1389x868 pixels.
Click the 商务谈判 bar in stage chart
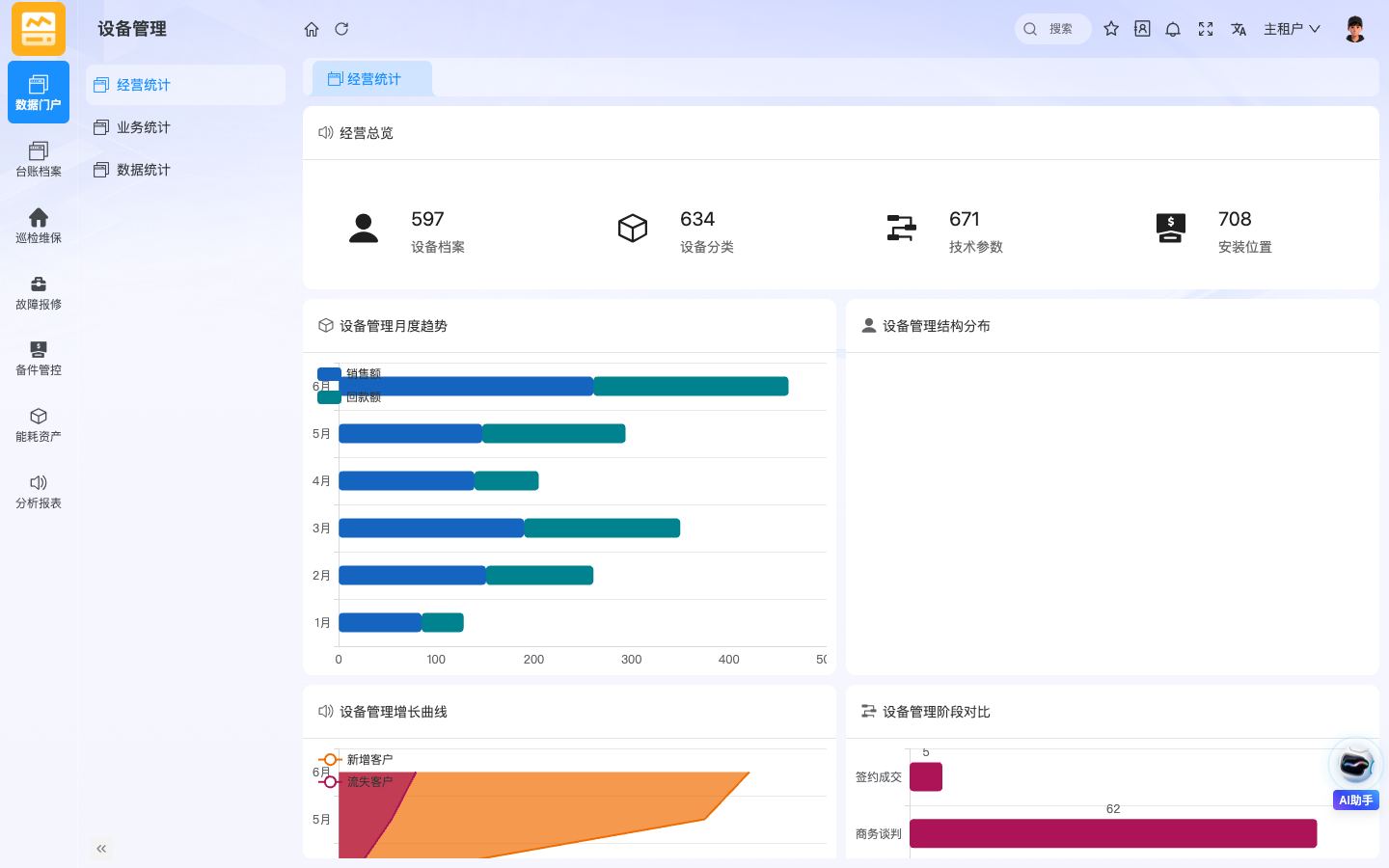point(1113,833)
